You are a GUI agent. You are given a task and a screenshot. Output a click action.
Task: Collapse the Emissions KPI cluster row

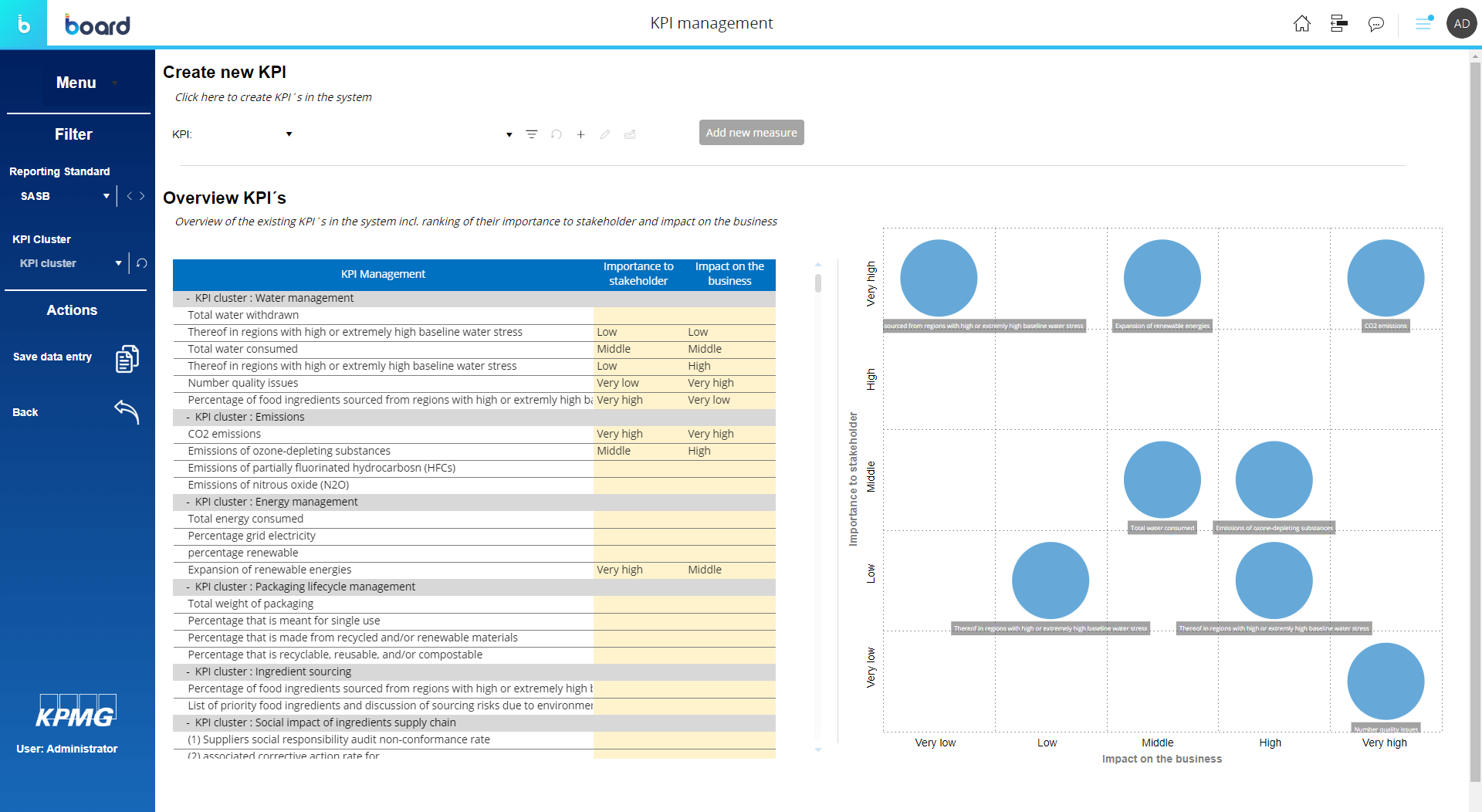coord(188,417)
